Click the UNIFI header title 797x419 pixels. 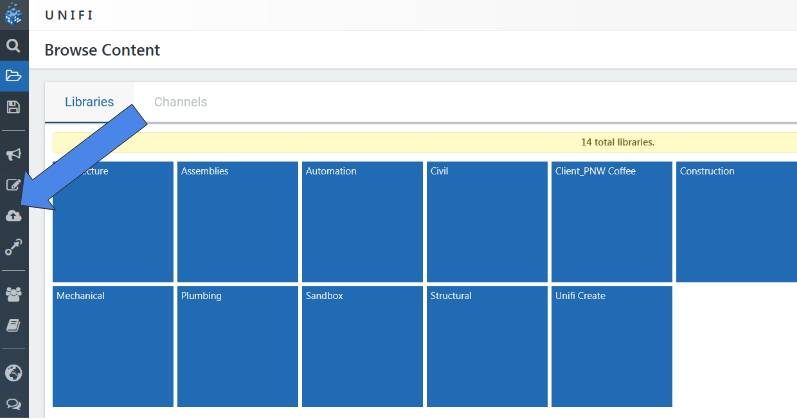click(69, 15)
